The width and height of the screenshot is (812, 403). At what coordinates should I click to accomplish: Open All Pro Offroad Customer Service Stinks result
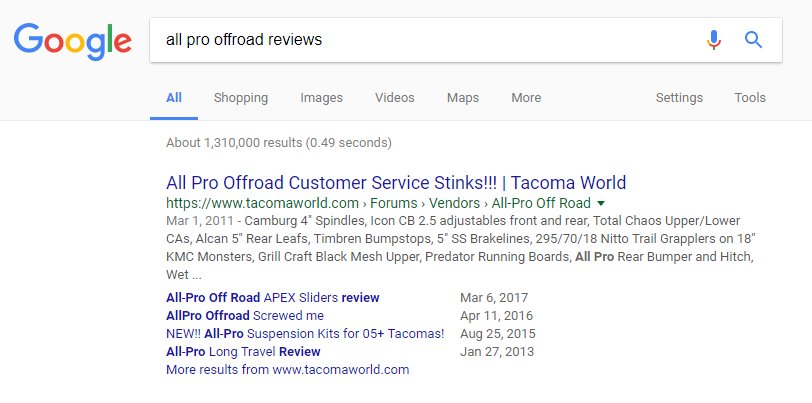tap(396, 183)
